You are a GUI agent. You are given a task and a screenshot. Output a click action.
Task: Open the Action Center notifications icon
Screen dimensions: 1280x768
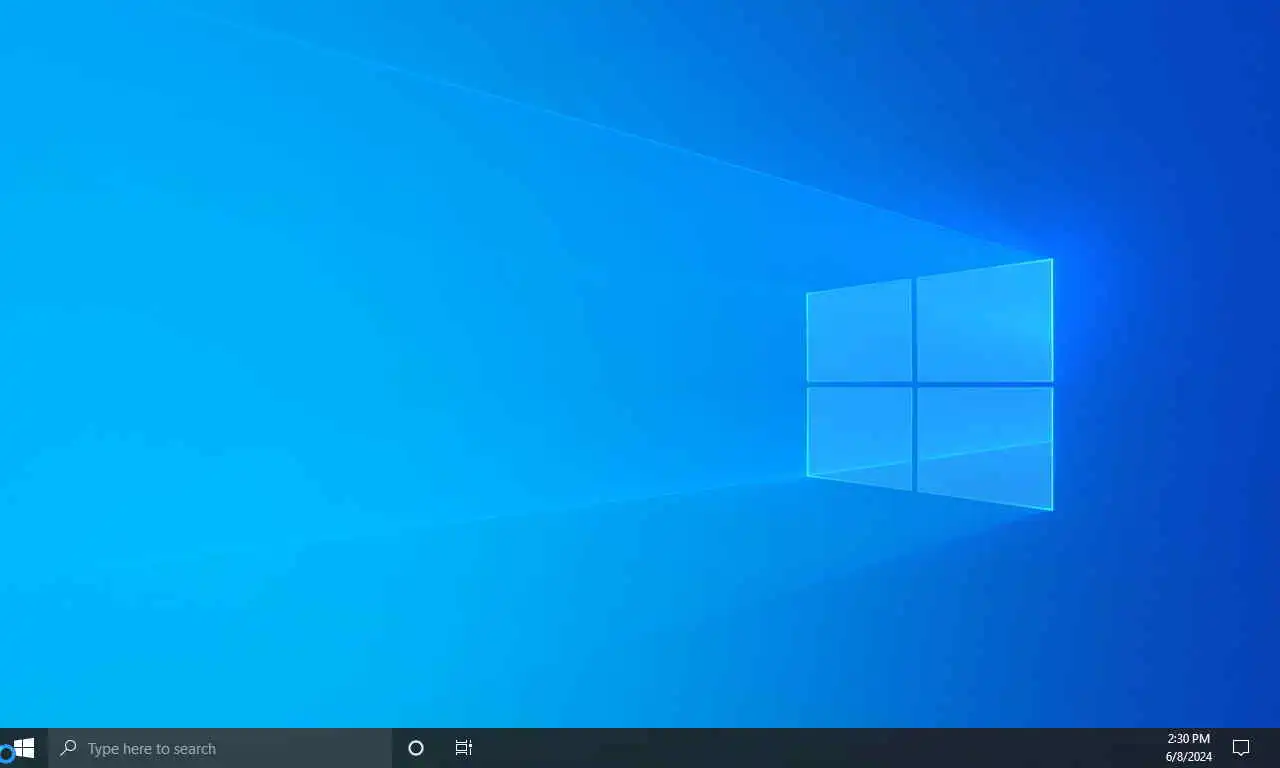[1241, 748]
